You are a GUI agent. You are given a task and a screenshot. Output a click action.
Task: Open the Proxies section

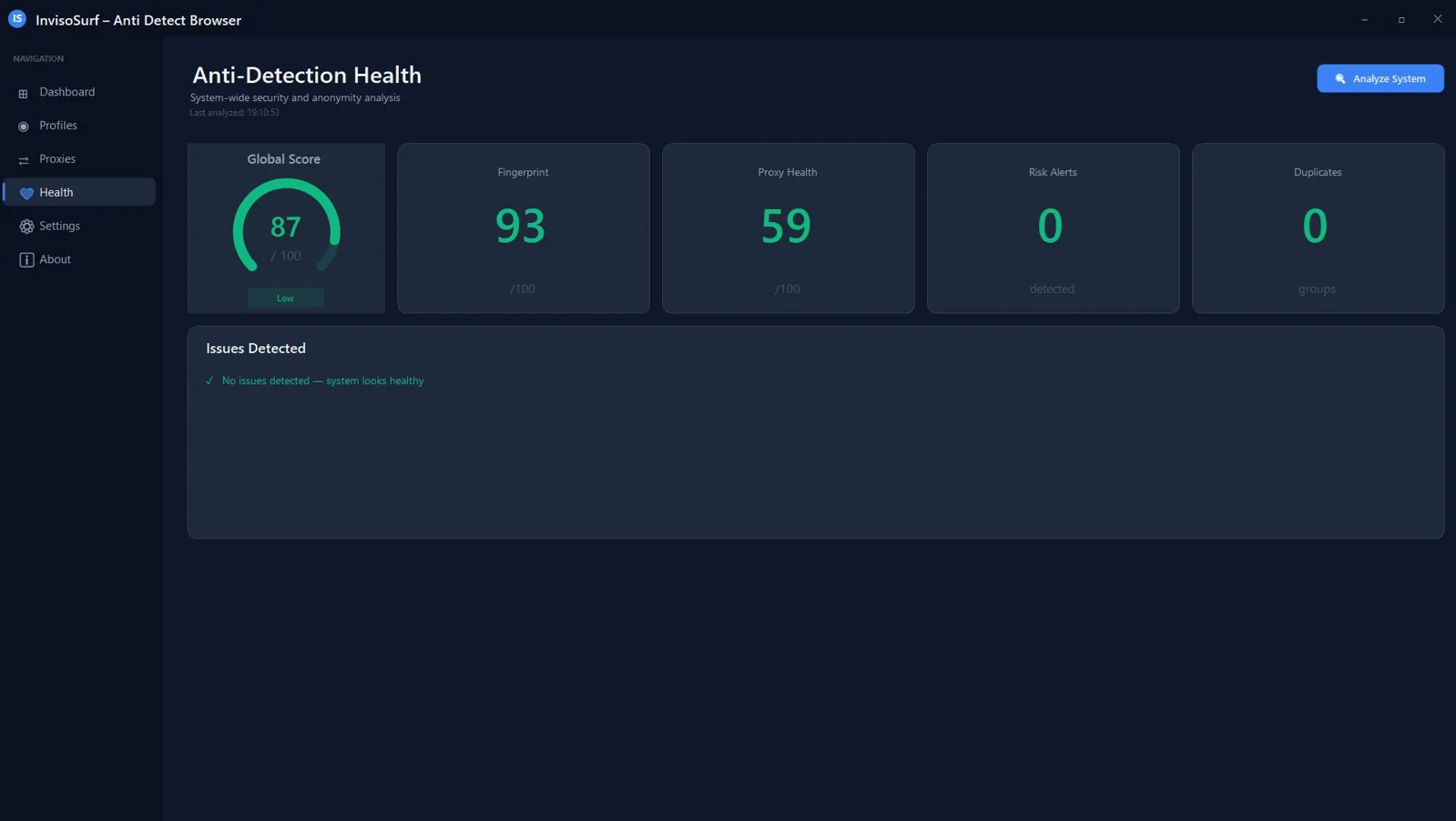click(79, 159)
